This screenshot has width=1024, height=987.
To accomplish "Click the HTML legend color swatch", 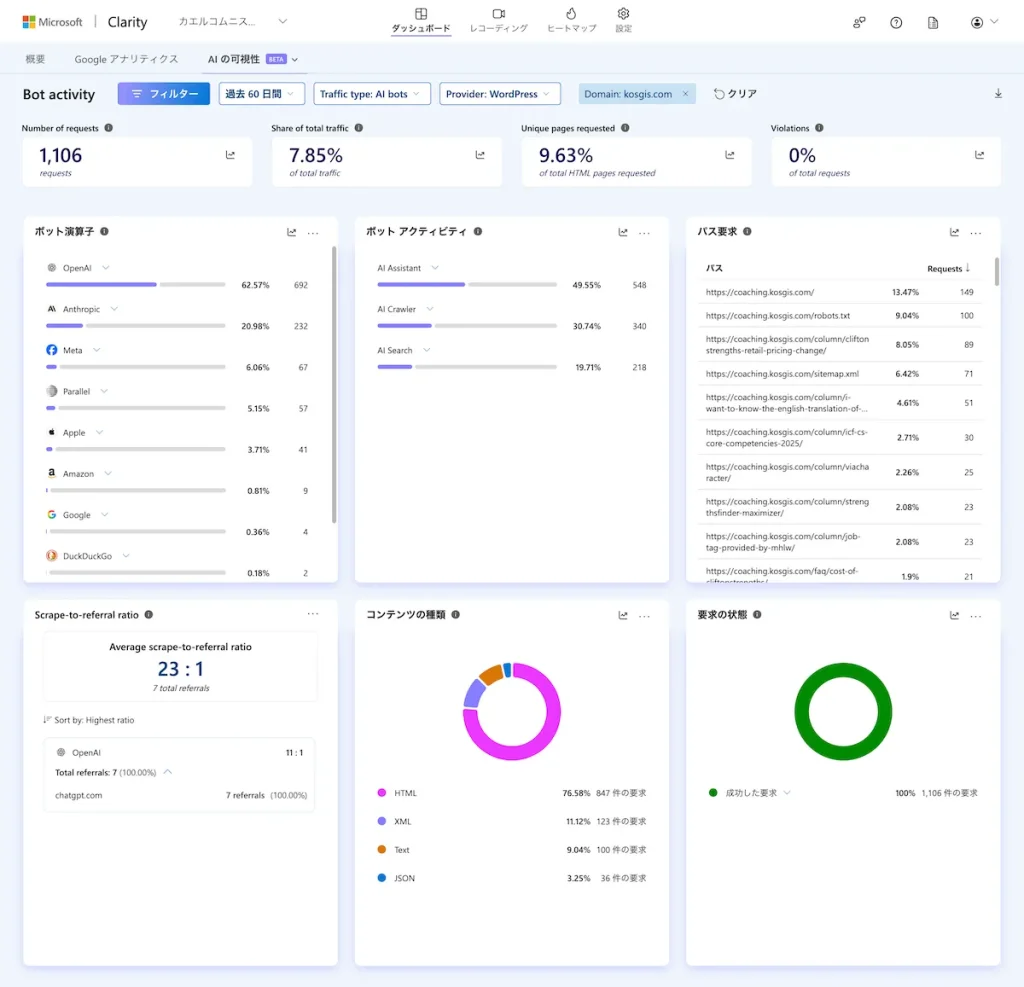I will click(381, 792).
